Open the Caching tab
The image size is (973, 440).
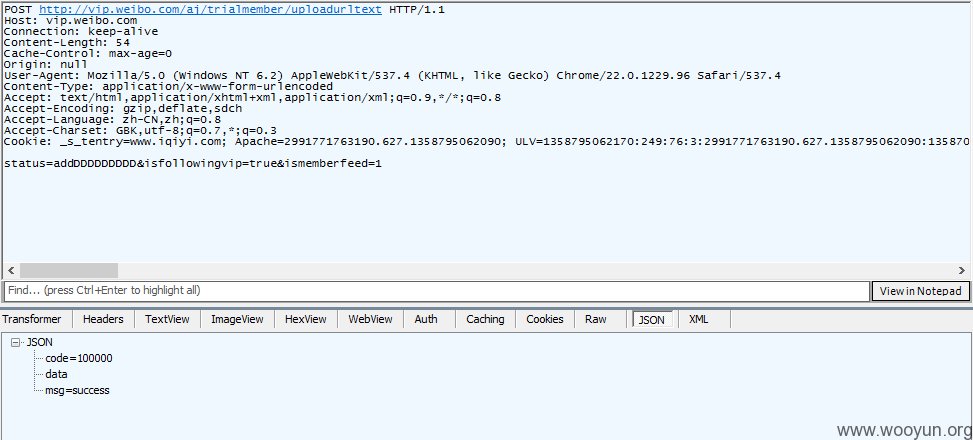click(485, 319)
